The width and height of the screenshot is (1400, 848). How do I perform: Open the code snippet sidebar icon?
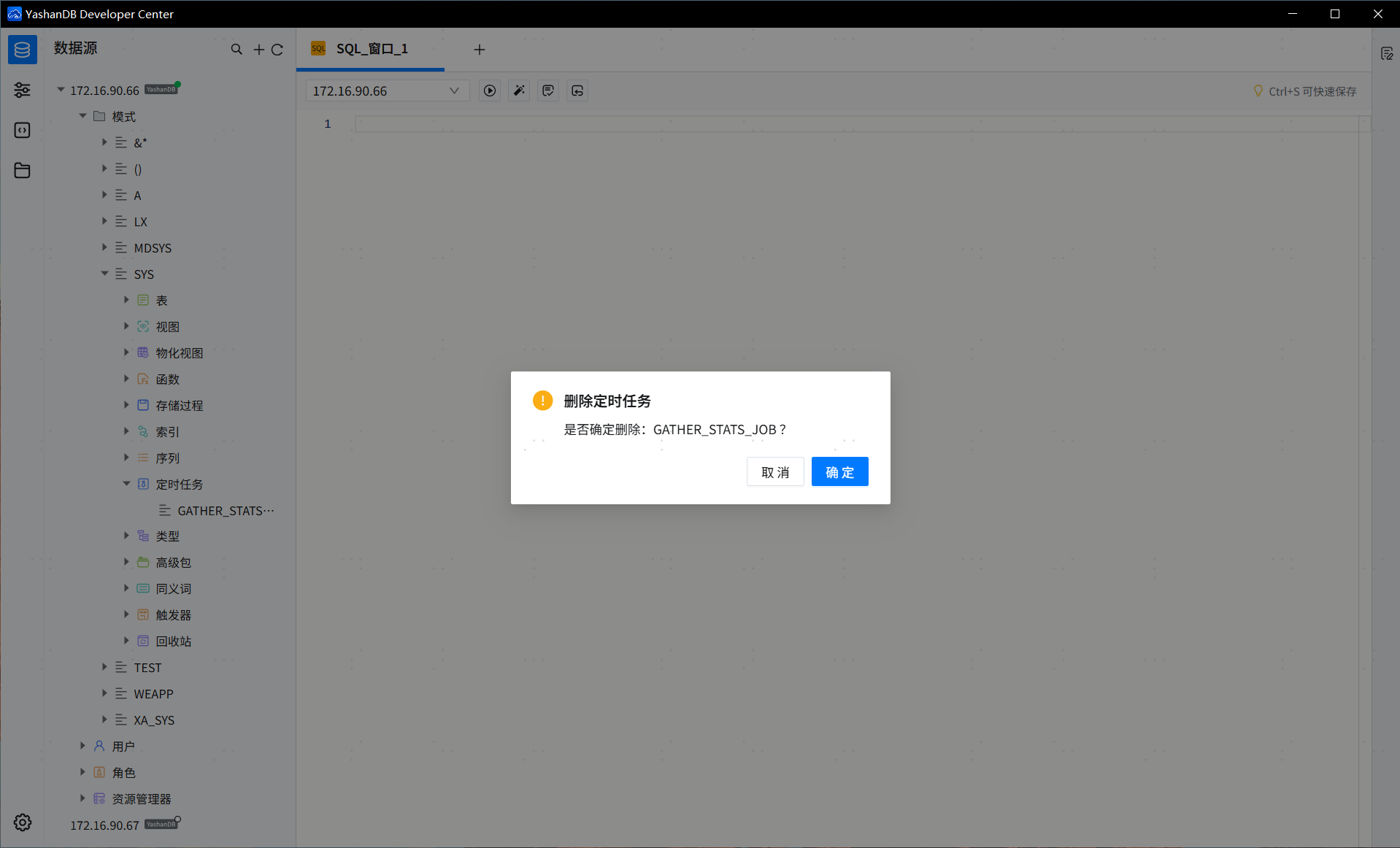(23, 130)
